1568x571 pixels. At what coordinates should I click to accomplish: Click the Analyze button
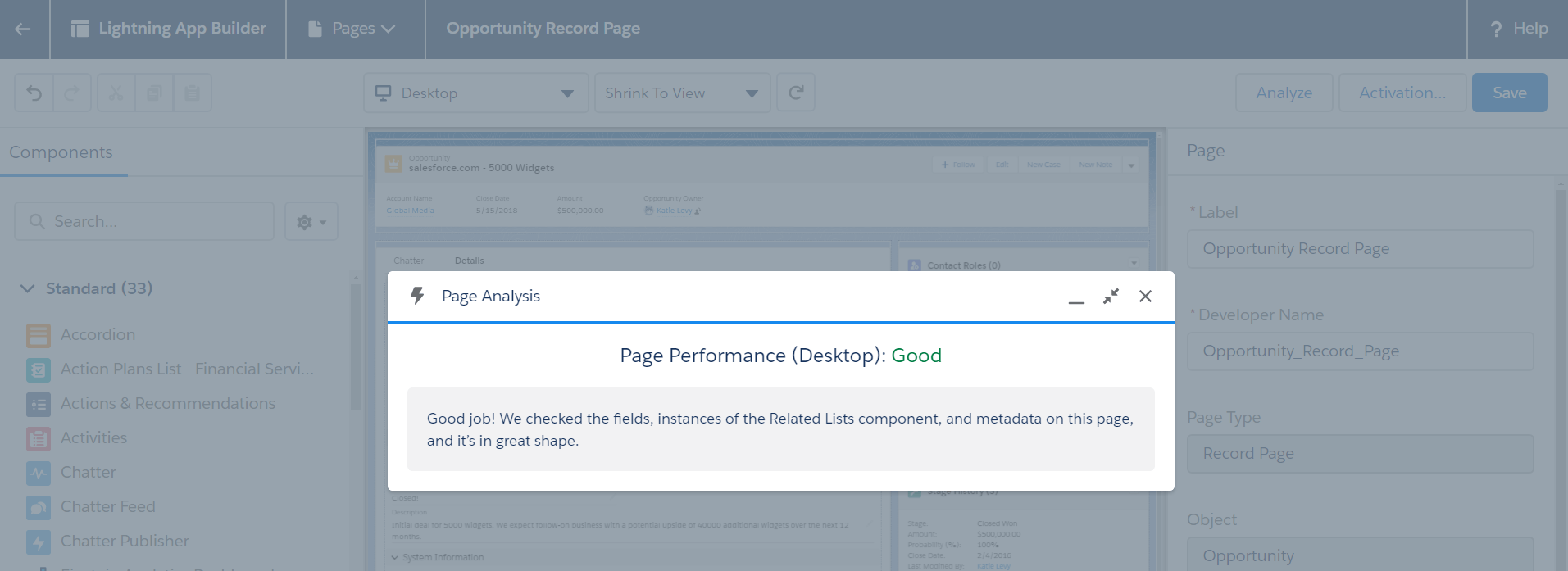[1284, 93]
